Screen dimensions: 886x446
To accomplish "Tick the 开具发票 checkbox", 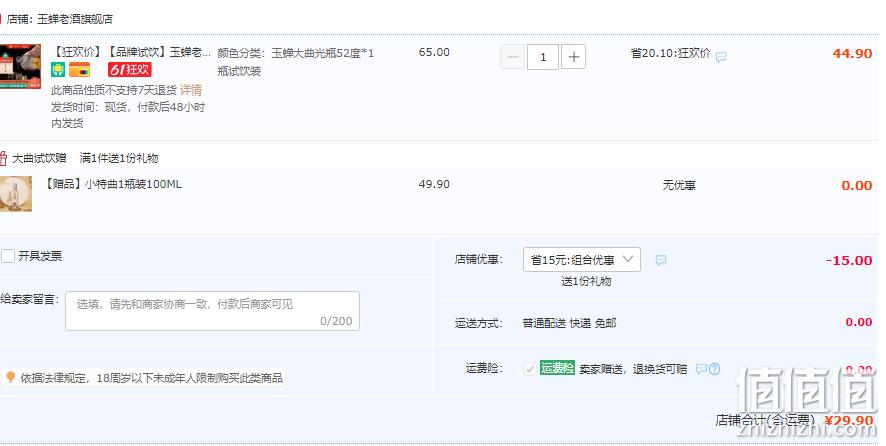I will point(8,256).
